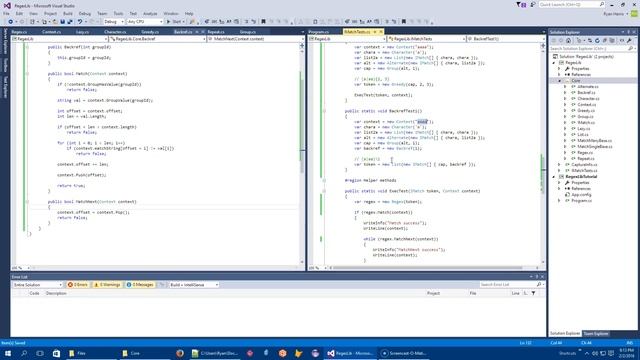Viewport: 640px width, 360px height.
Task: Open the RegexLib.Core.Backref class dropdown
Action: point(158,39)
